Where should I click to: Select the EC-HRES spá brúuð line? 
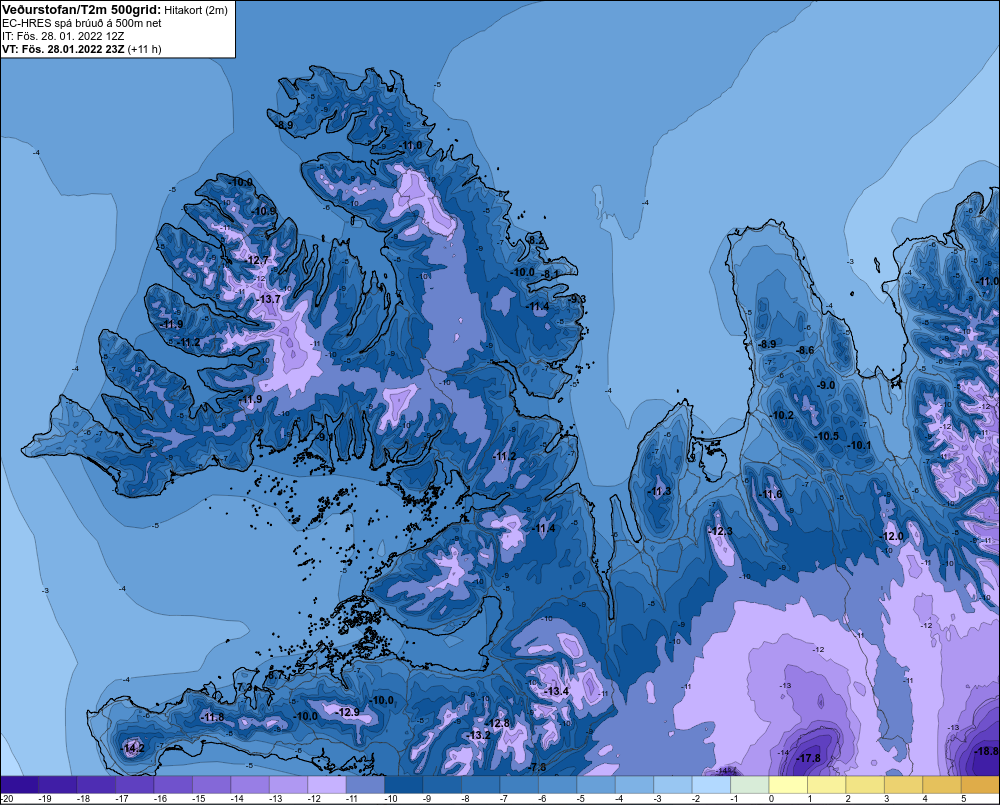82,23
